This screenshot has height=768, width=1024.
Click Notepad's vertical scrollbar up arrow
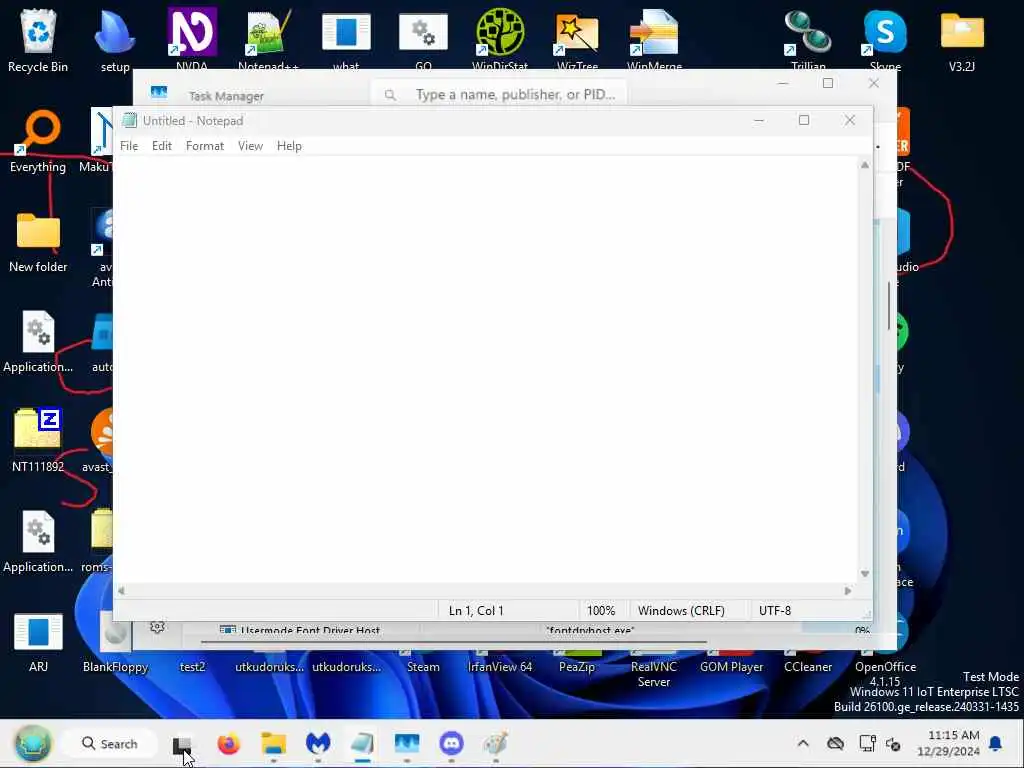click(x=865, y=165)
